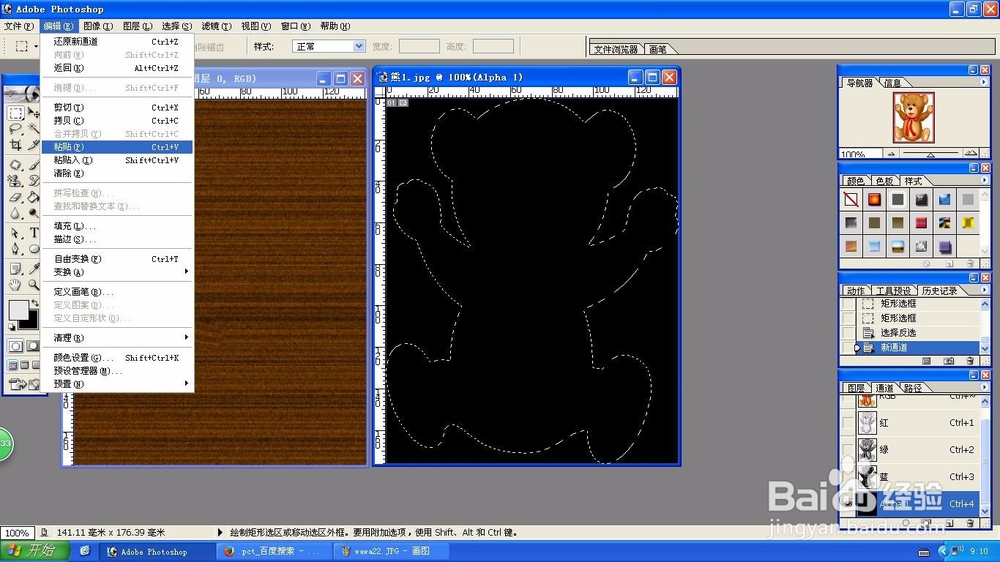The image size is (1000, 562).
Task: Choose 粘贴 (Paste) from Edit menu
Action: 117,147
